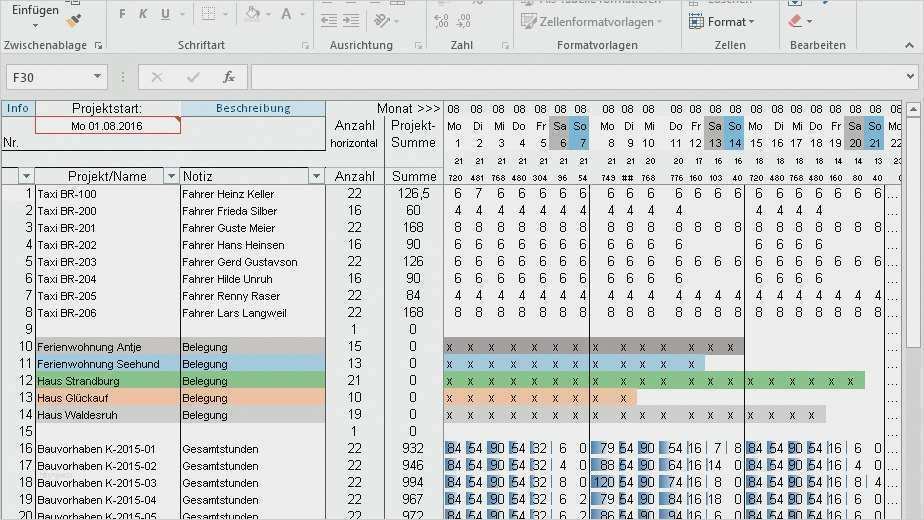The width and height of the screenshot is (924, 520).
Task: Apply italic formatting with the K button
Action: click(143, 14)
